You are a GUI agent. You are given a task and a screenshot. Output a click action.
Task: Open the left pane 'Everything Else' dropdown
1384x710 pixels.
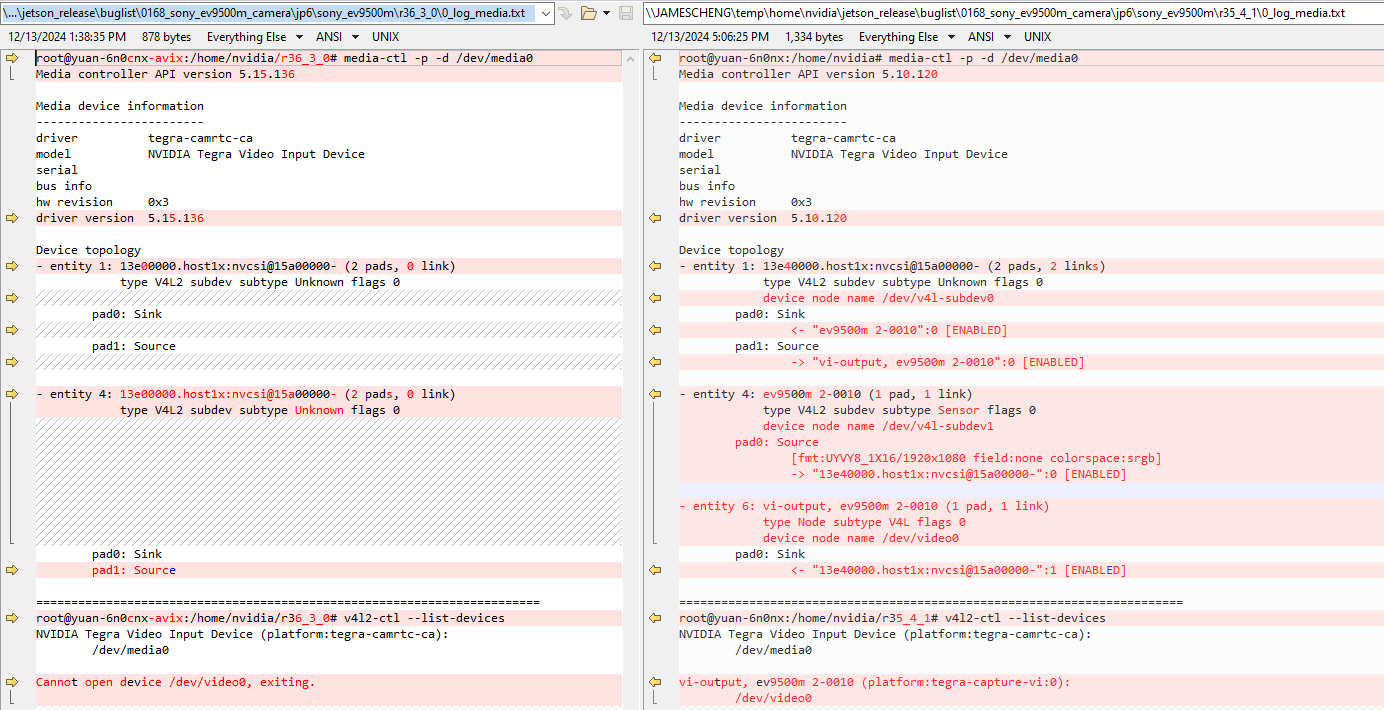coord(255,37)
